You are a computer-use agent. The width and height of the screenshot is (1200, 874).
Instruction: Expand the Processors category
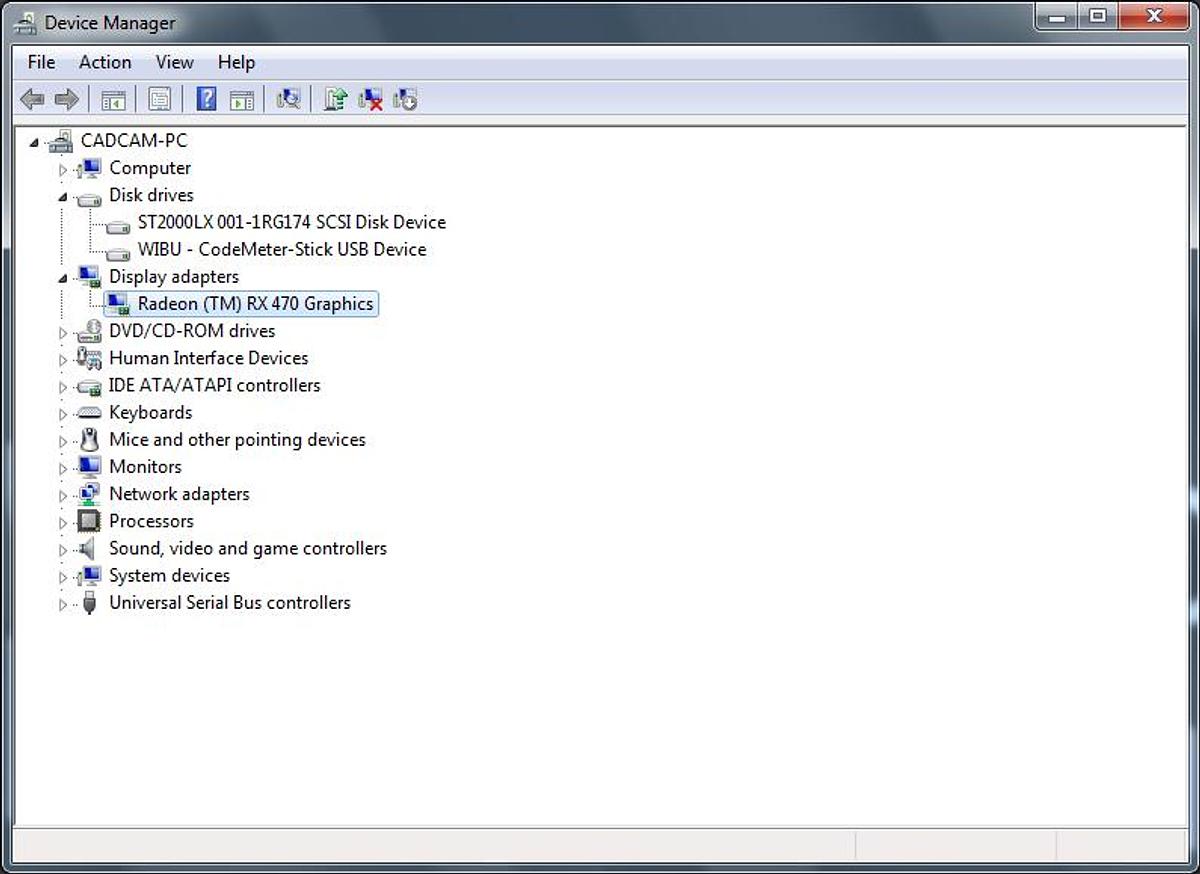pos(63,522)
